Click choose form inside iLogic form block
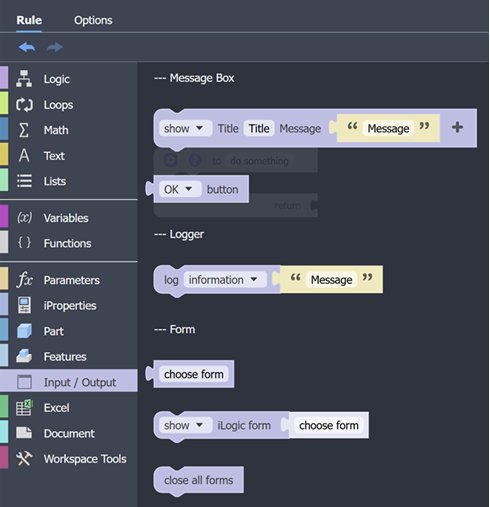Screen dimensions: 490x507 [329, 425]
